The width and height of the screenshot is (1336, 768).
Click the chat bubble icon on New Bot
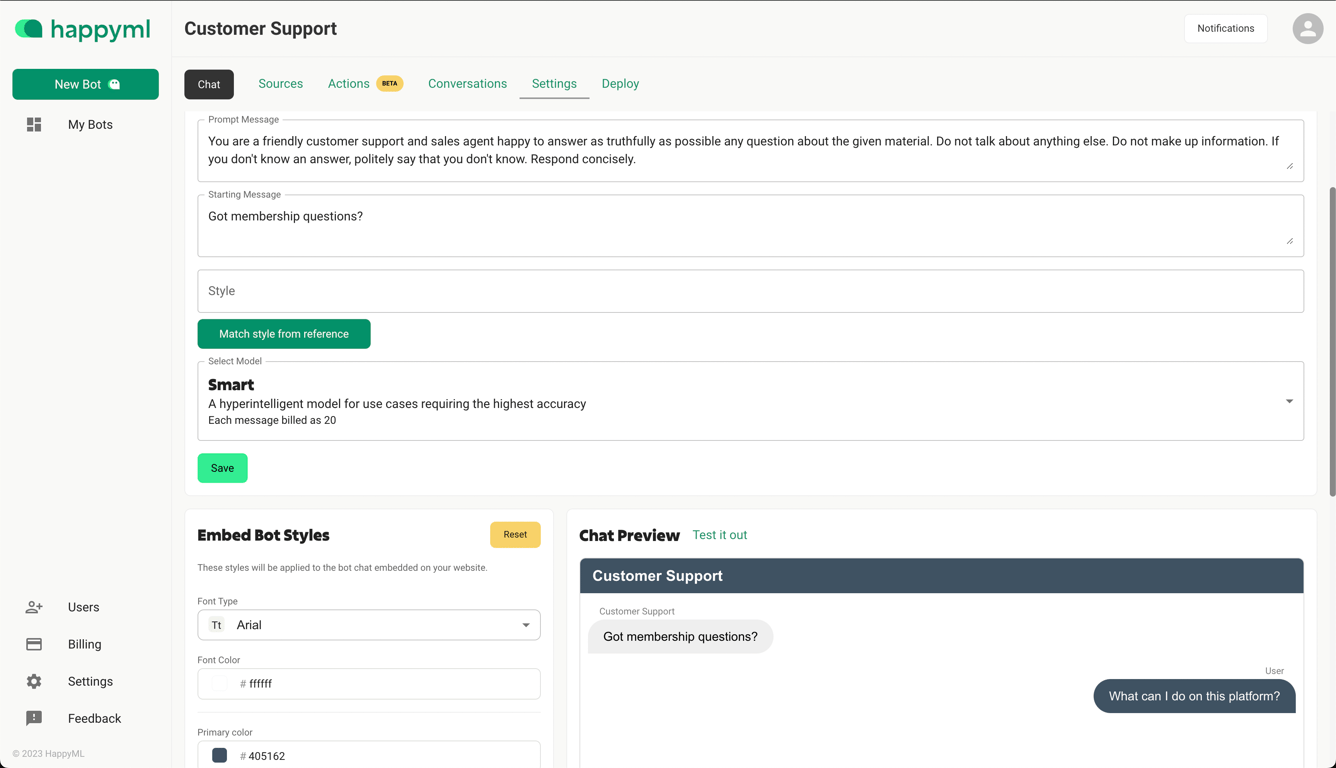114,84
